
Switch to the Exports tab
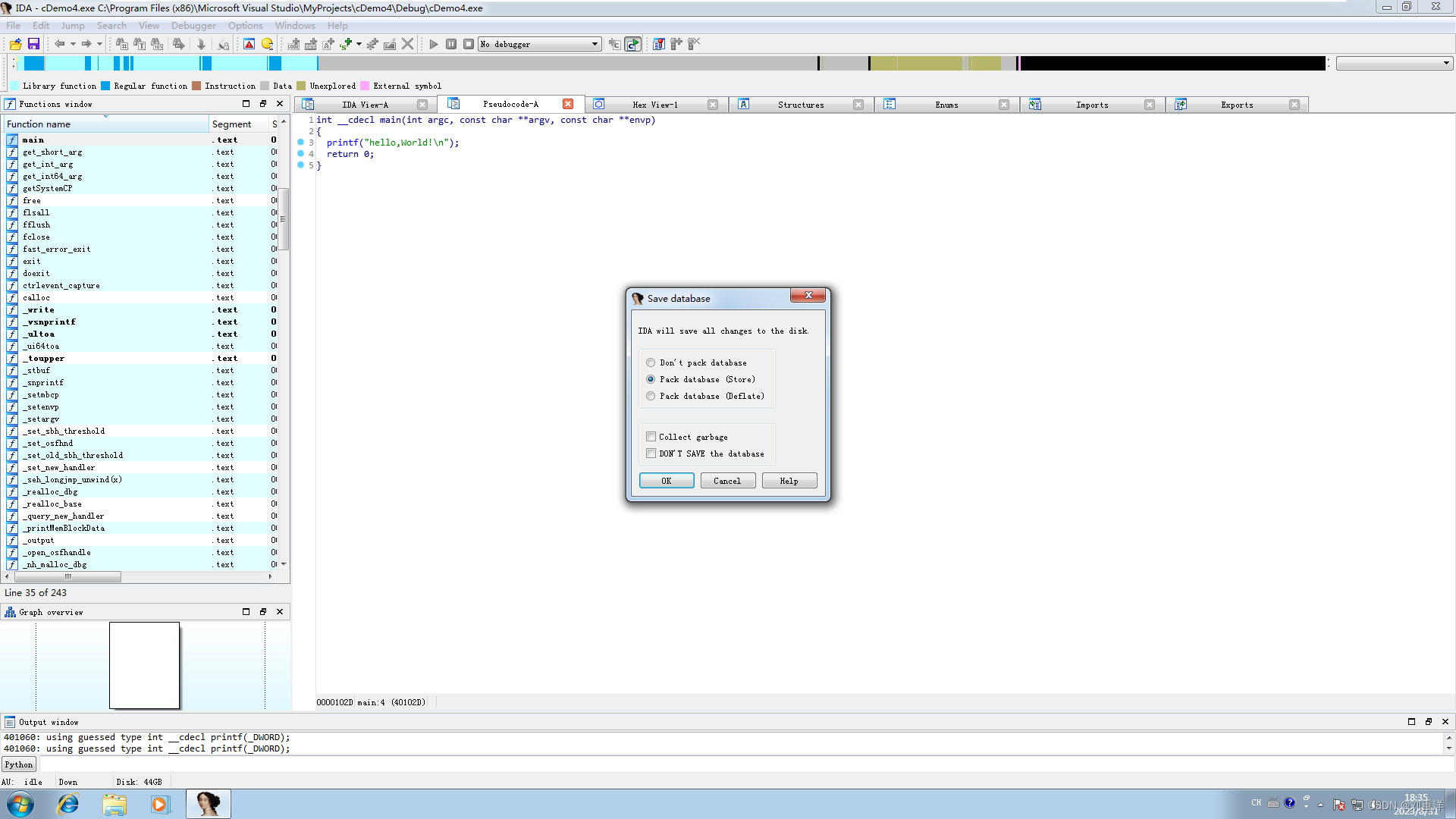(1237, 105)
